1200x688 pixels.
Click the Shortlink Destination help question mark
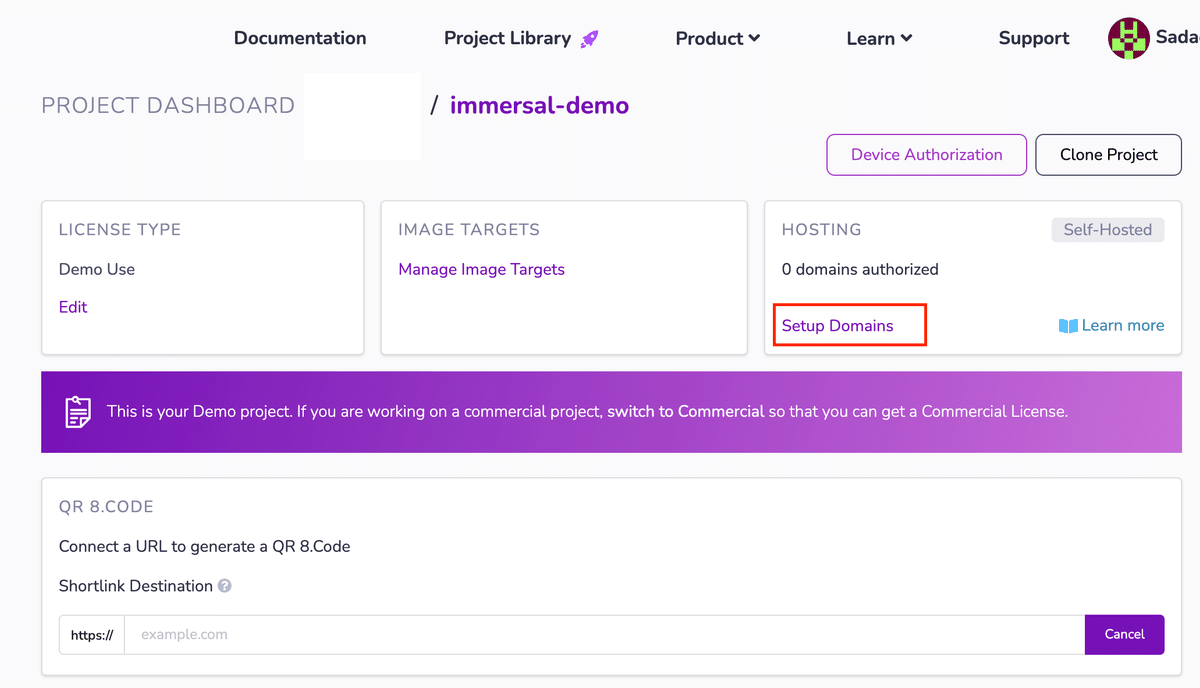pos(225,586)
